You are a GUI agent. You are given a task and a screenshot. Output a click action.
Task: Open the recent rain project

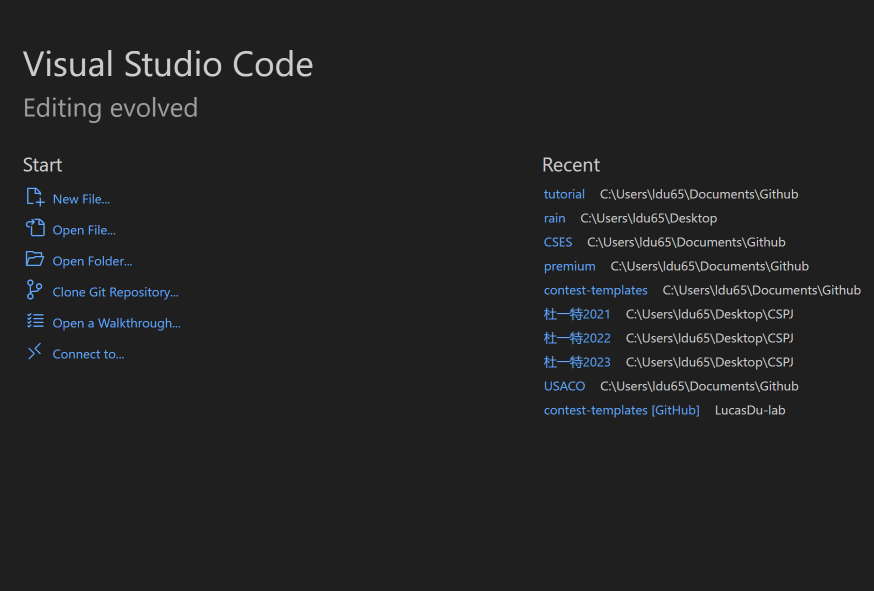pos(554,218)
